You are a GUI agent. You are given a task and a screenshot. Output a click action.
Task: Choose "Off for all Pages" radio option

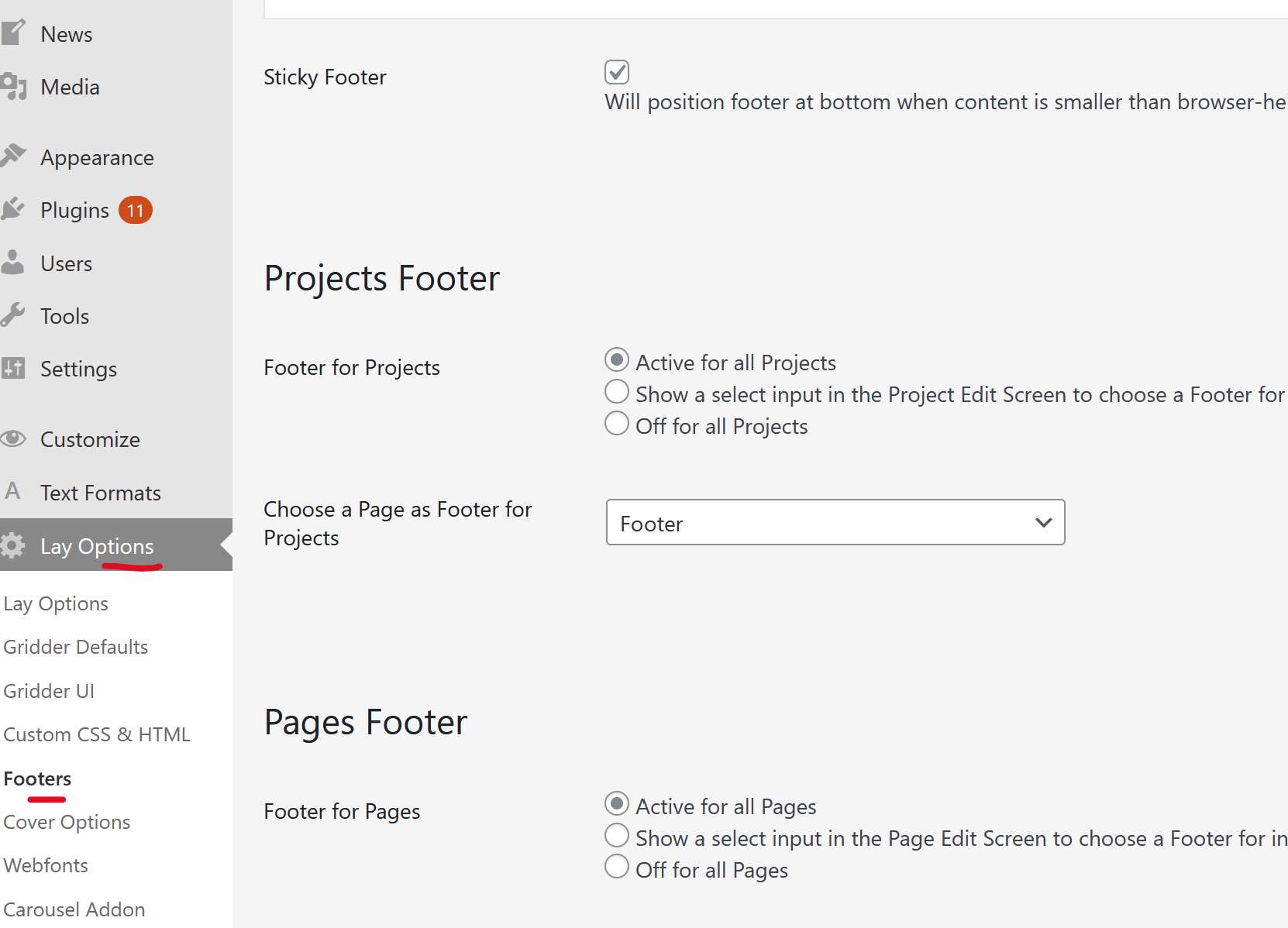[x=617, y=866]
